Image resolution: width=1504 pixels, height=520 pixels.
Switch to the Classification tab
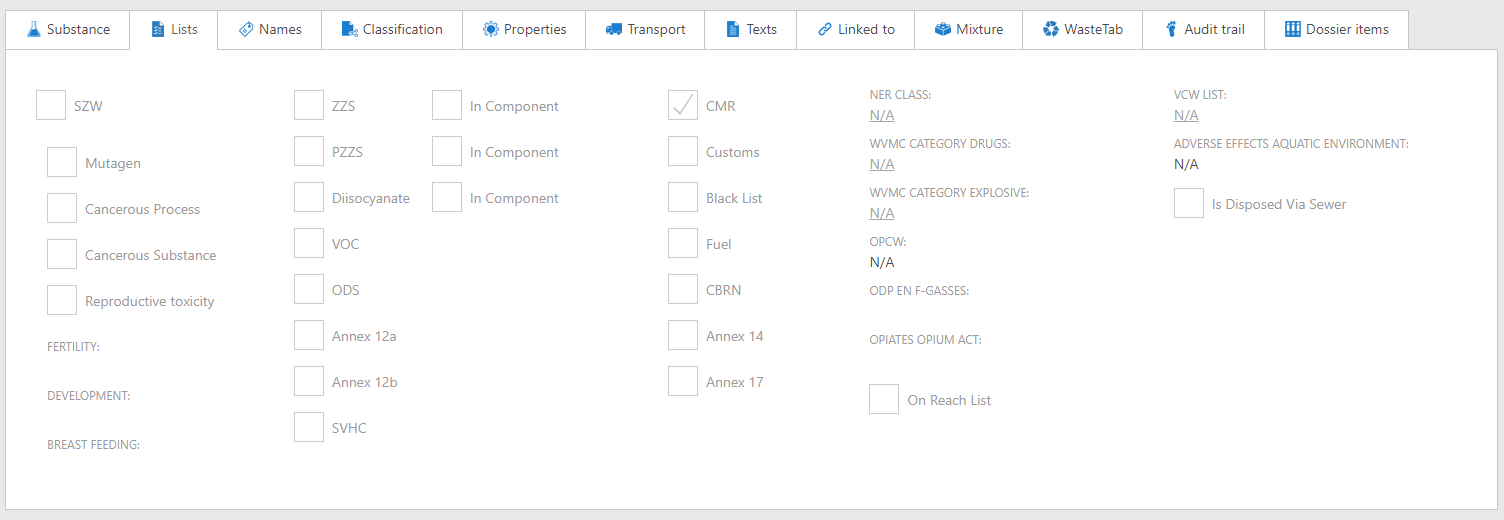(392, 29)
